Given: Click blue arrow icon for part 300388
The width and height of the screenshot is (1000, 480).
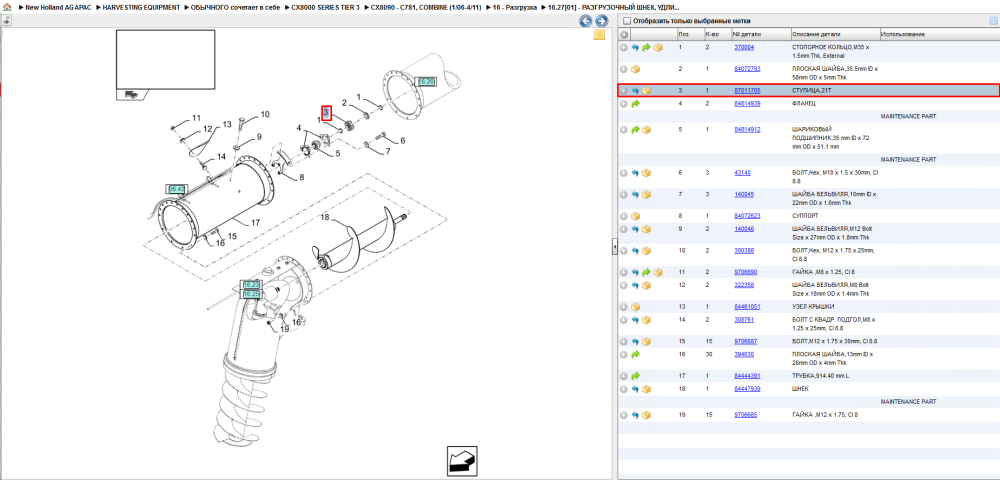Looking at the screenshot, I should tap(635, 251).
